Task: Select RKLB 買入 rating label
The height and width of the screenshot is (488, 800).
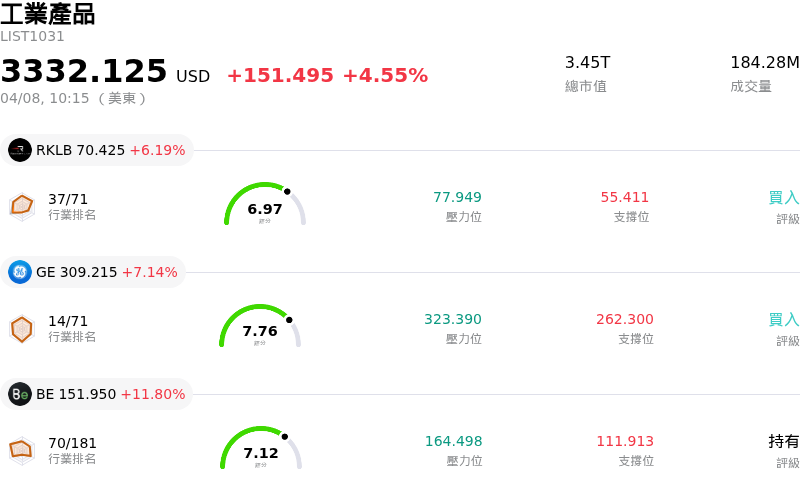Action: tap(784, 197)
